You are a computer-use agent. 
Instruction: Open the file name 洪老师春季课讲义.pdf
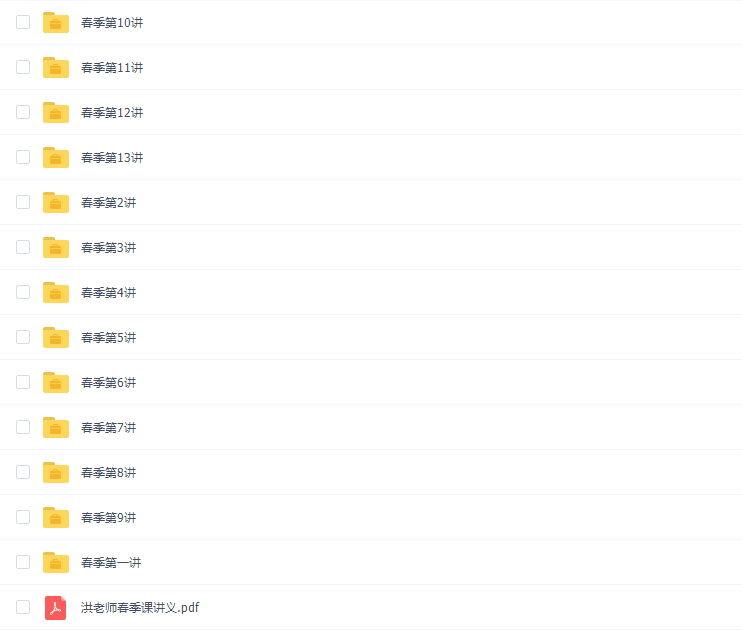point(140,607)
